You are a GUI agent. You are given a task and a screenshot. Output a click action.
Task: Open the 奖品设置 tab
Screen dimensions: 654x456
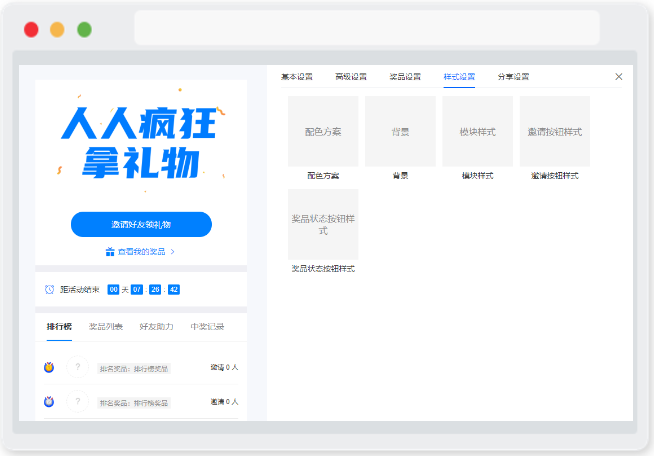coord(405,77)
